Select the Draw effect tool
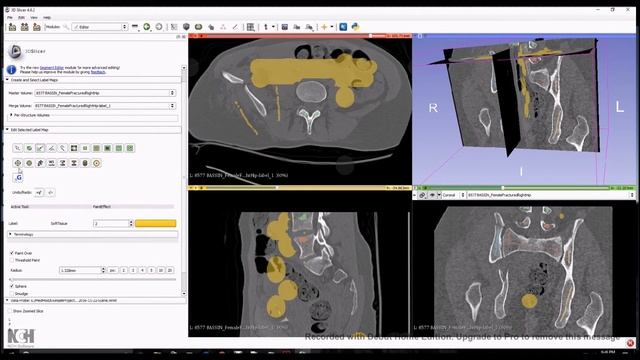Viewport: 640px width, 360px height. (x=51, y=148)
